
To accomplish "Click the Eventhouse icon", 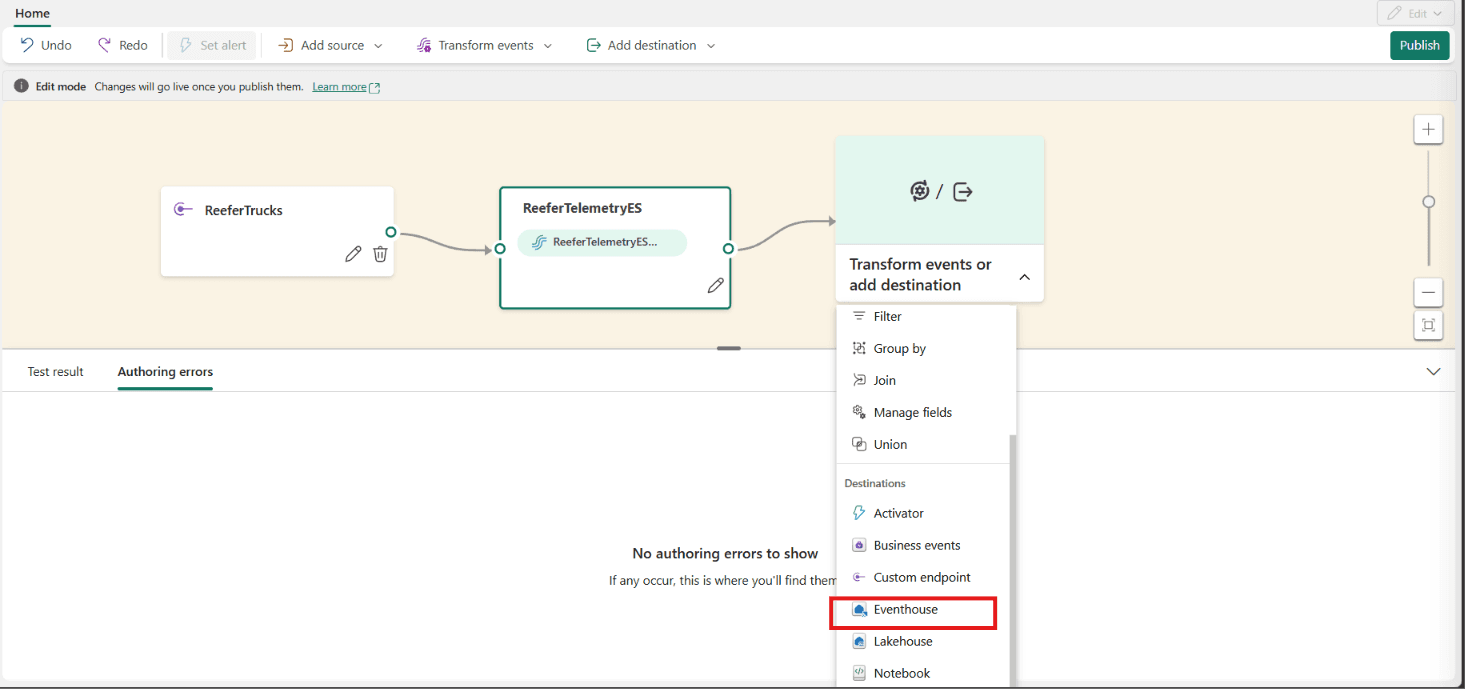I will click(x=858, y=609).
